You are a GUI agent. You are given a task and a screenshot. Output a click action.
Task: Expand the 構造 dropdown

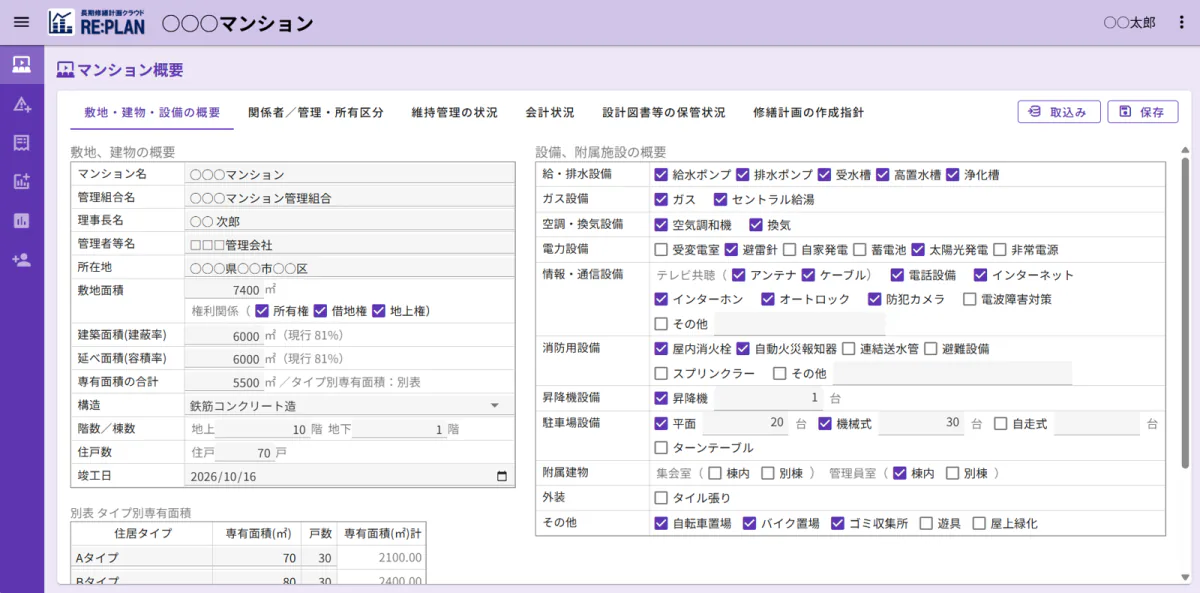349,406
